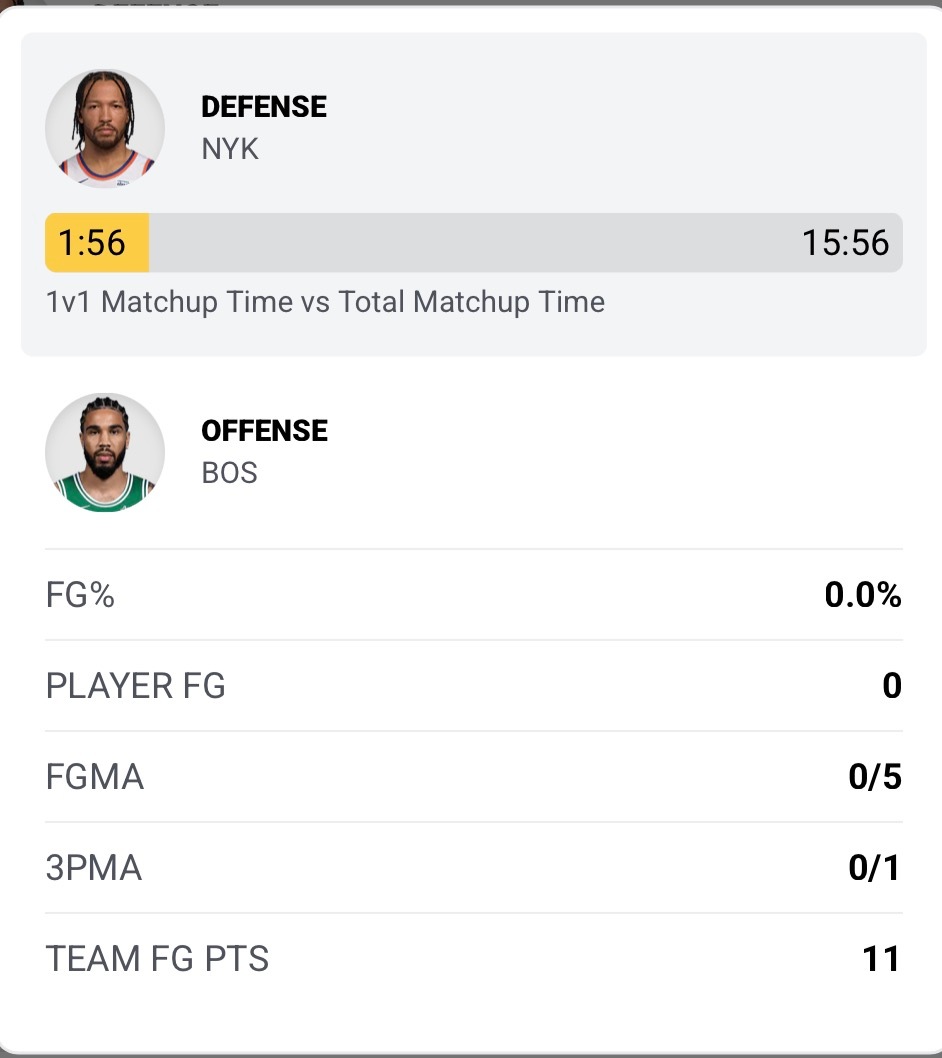The width and height of the screenshot is (942, 1058).
Task: Click the NYK defender's player headshot
Action: point(105,128)
